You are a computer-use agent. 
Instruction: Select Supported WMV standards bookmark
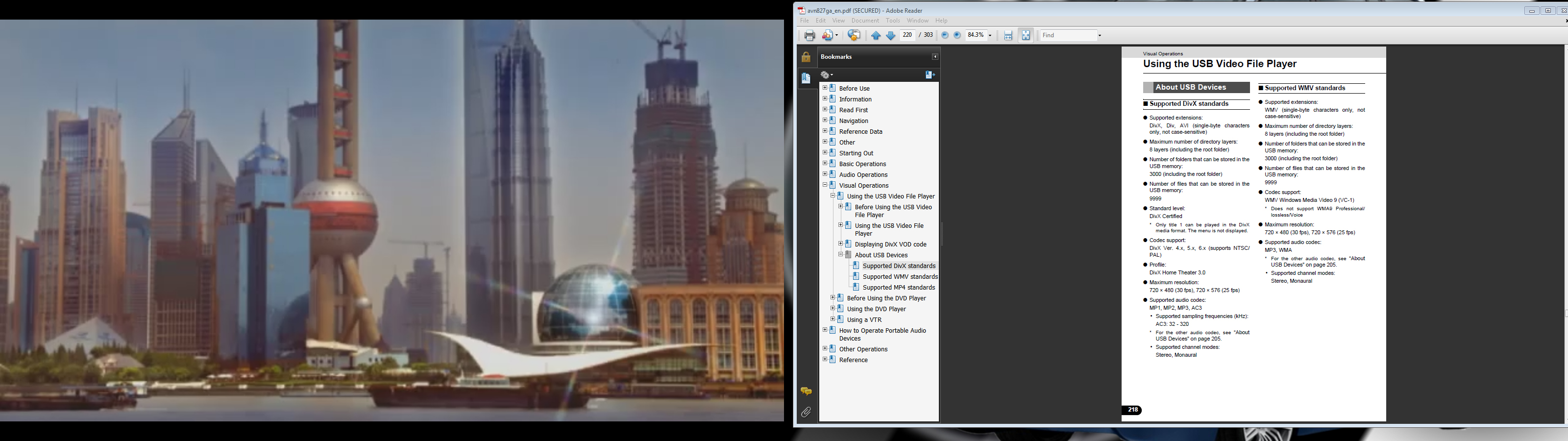point(900,277)
